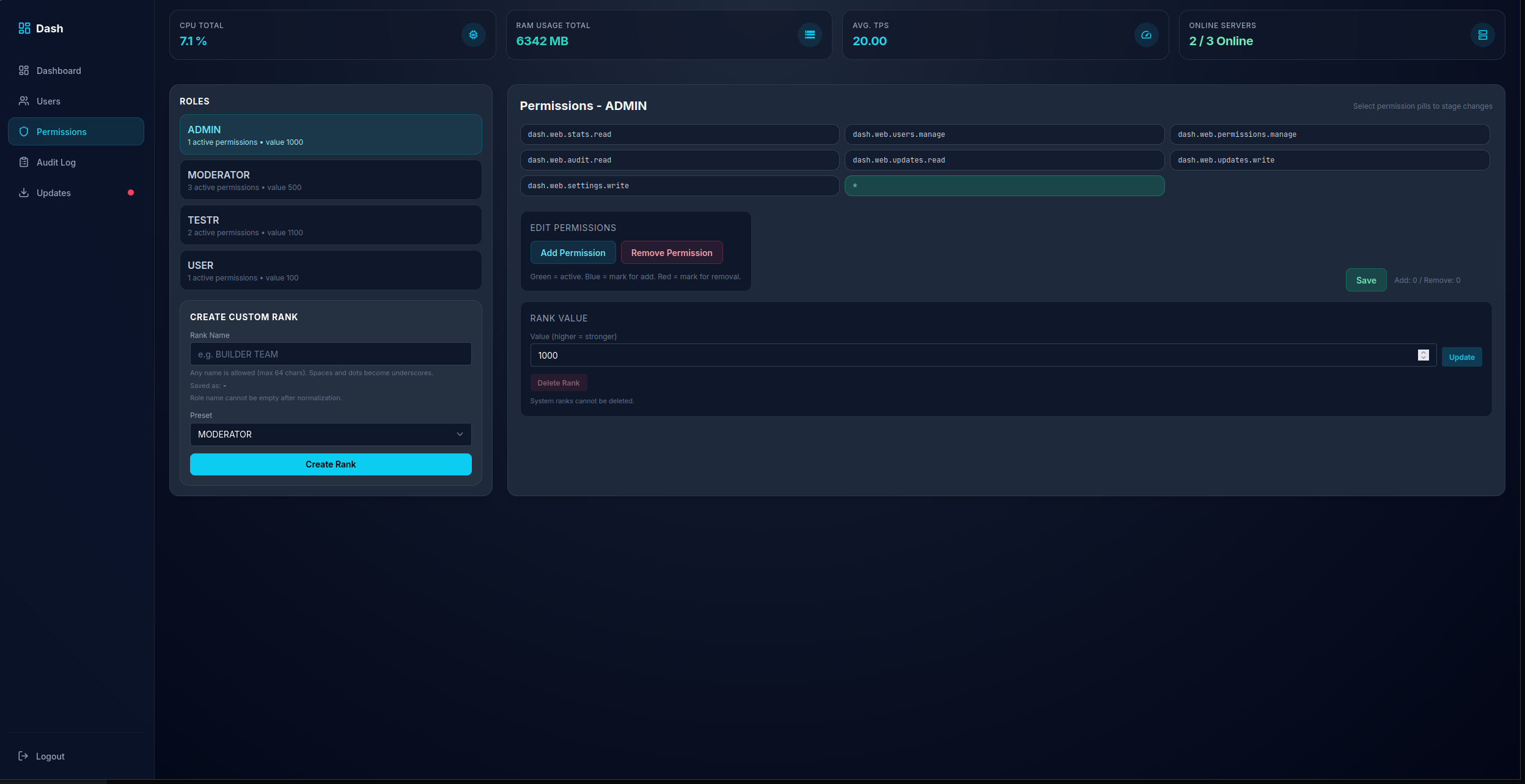Click the 2 / 3 Online servers value
This screenshot has height=784, width=1525.
click(x=1221, y=41)
